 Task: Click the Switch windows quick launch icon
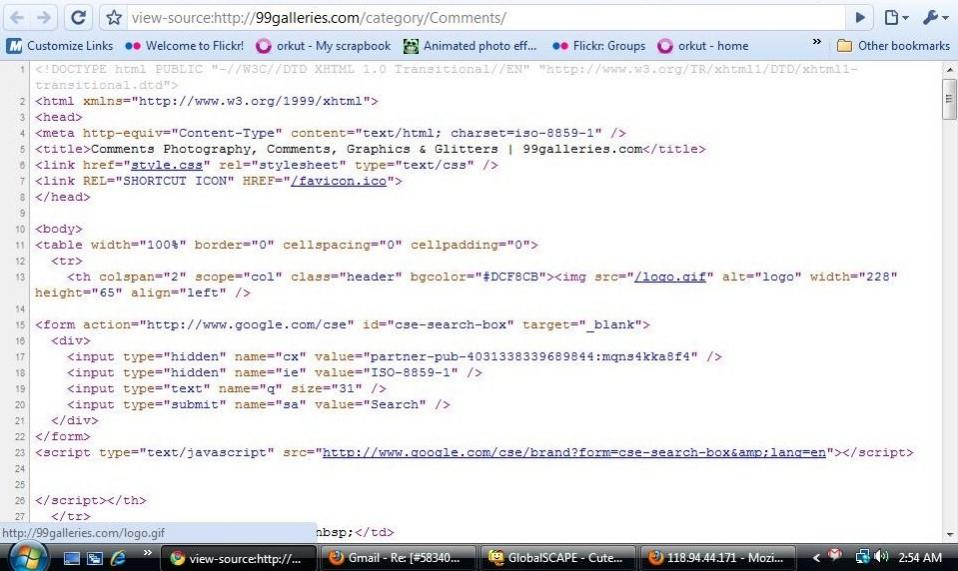[95, 558]
